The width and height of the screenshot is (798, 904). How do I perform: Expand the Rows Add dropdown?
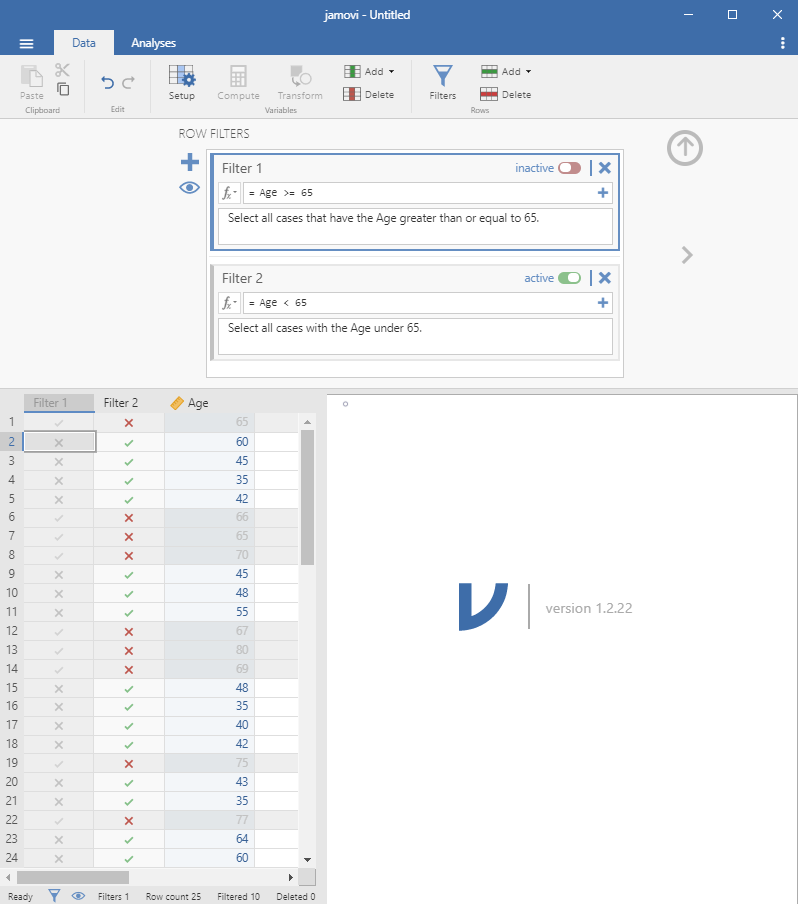(x=506, y=71)
